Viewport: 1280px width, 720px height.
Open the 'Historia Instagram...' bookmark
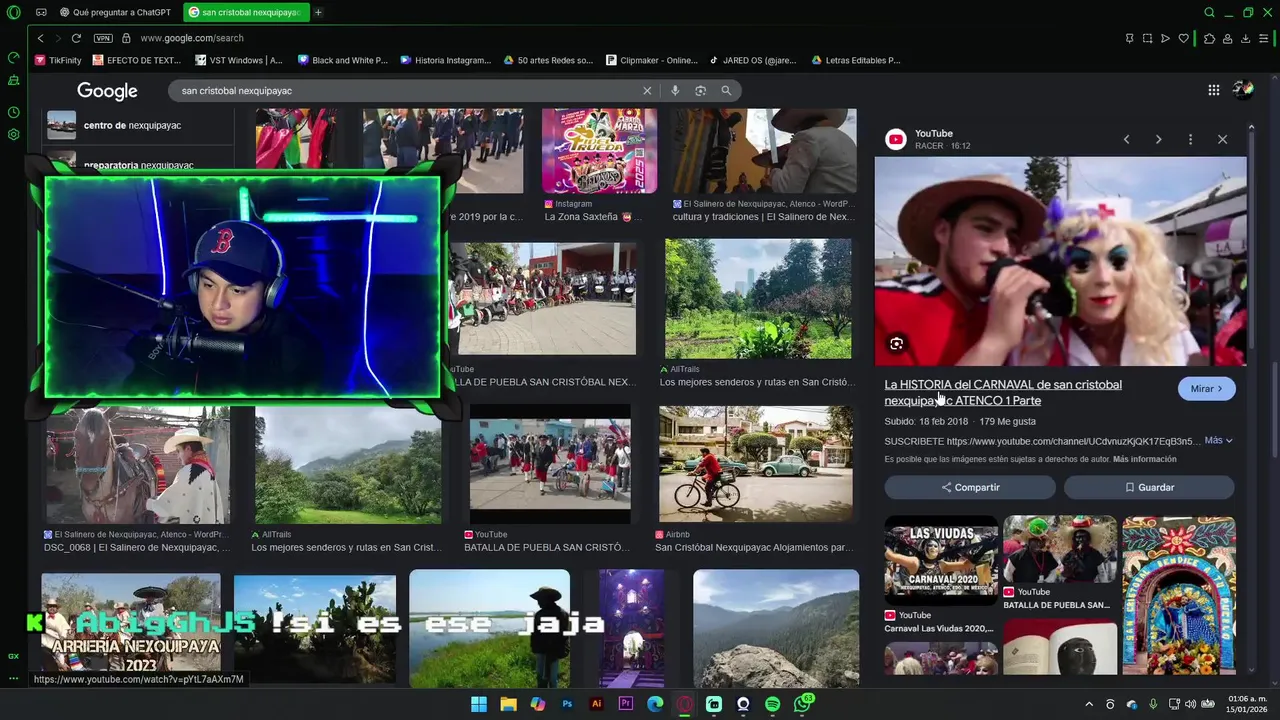tap(446, 60)
